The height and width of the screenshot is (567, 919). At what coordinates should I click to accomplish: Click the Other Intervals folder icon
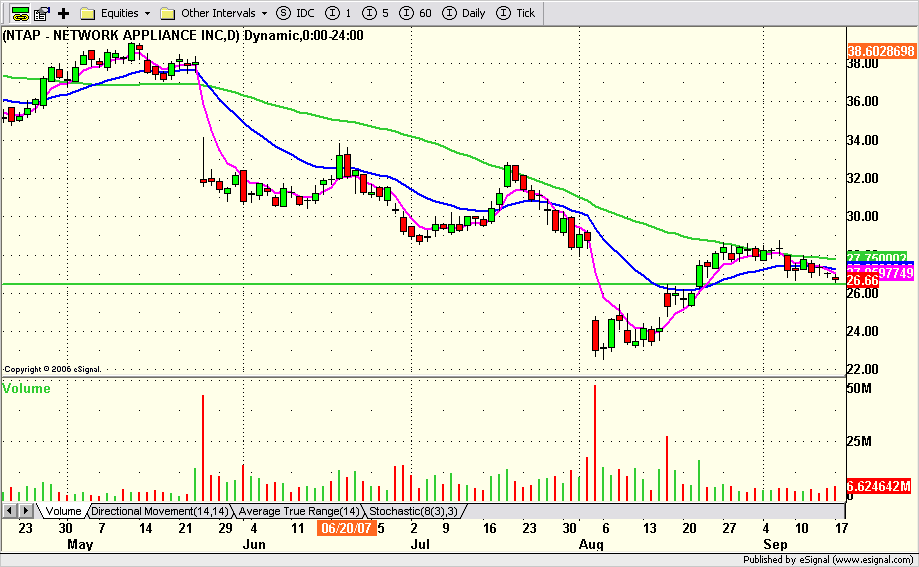tap(168, 13)
